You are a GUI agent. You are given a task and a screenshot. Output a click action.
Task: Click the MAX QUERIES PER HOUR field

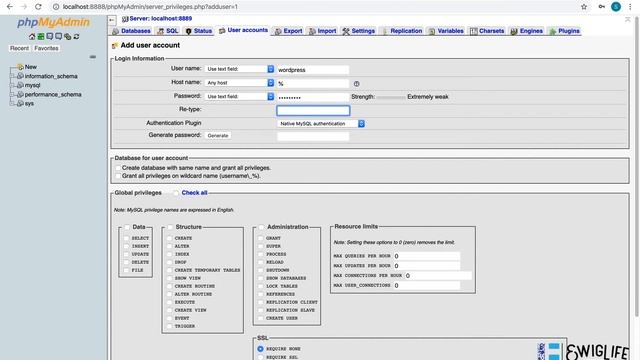427,256
